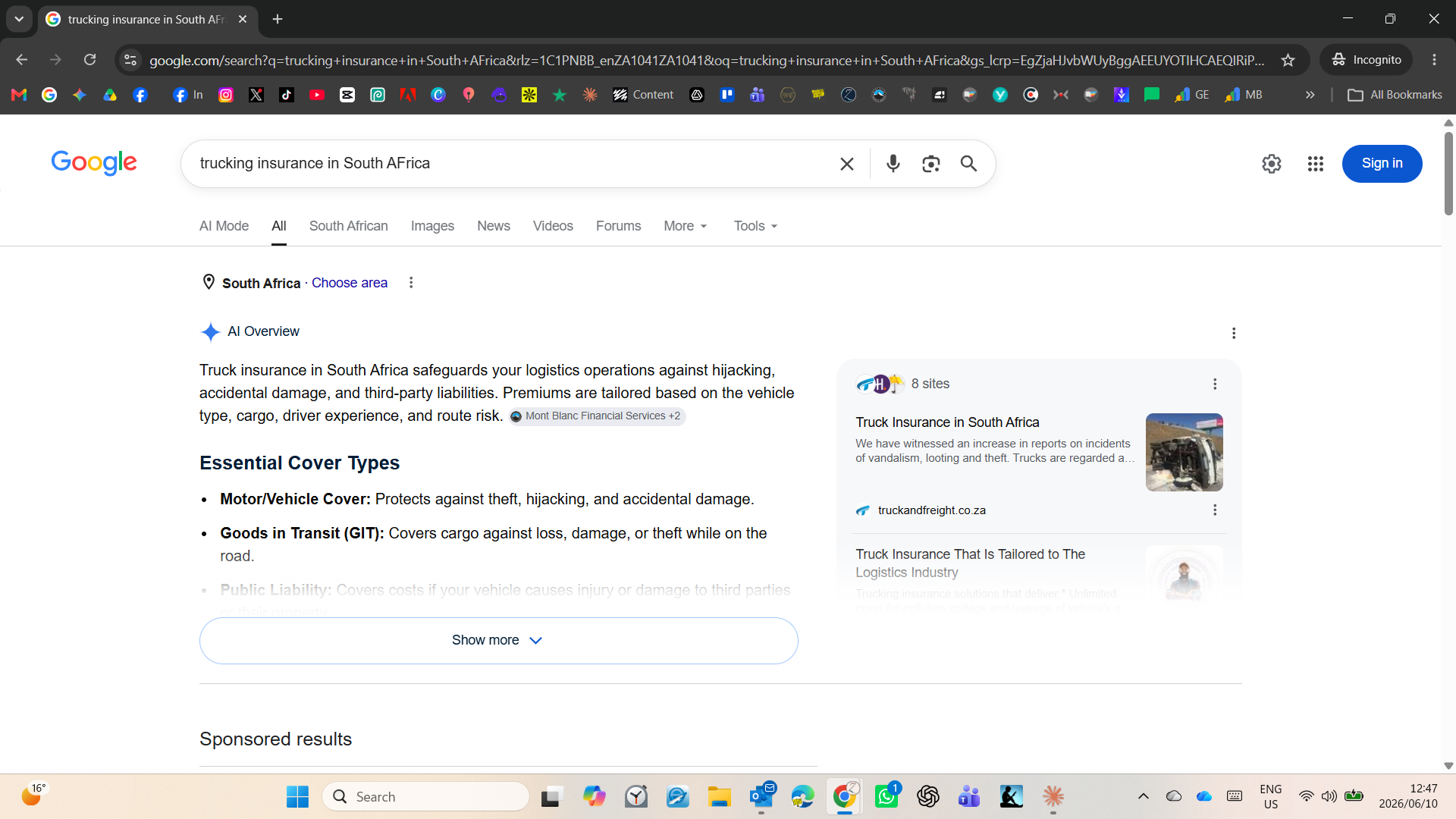Expand the More search filters dropdown
1456x819 pixels.
[686, 226]
